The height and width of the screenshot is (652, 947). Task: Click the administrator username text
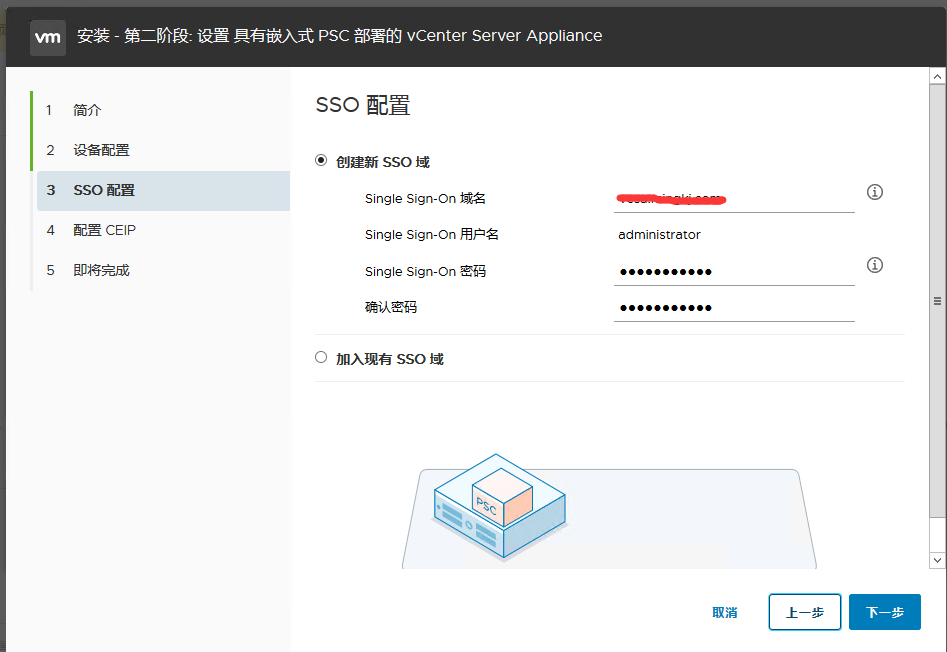tap(660, 235)
